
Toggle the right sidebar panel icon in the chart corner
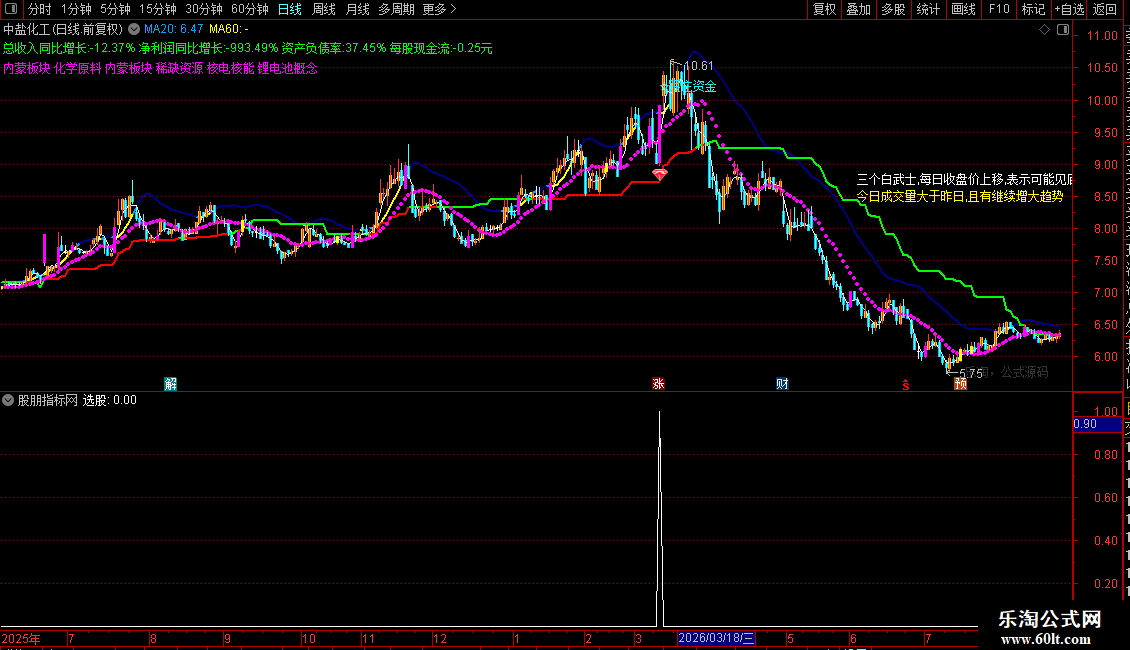click(x=1063, y=30)
